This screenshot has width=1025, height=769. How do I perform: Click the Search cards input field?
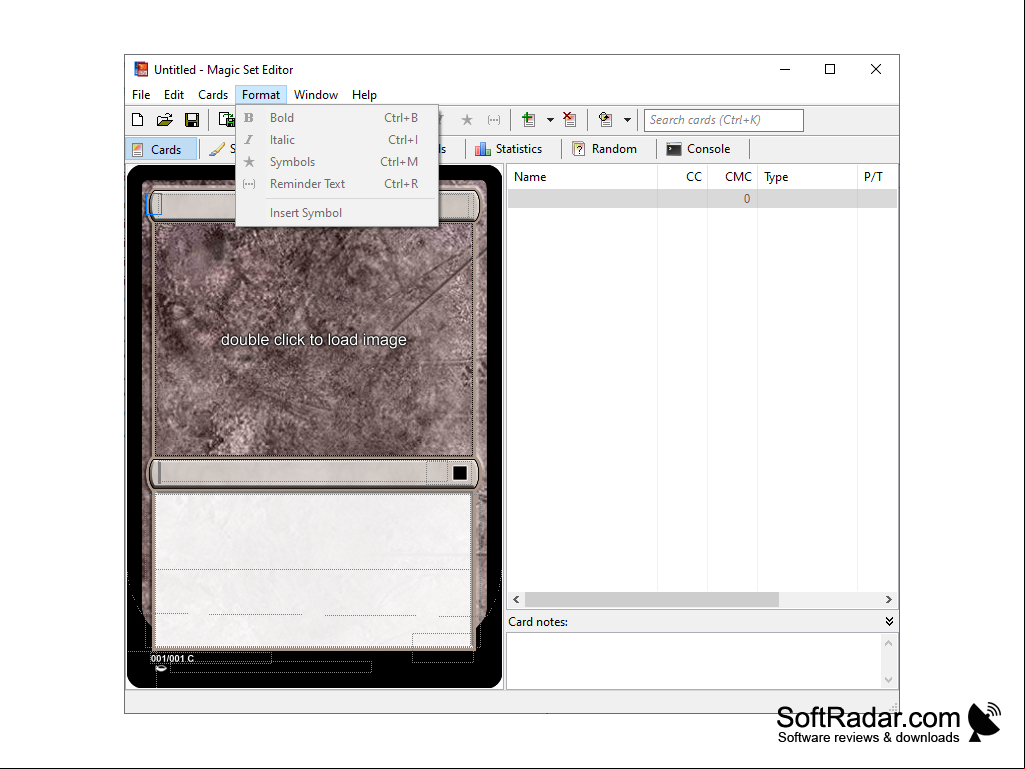point(724,120)
